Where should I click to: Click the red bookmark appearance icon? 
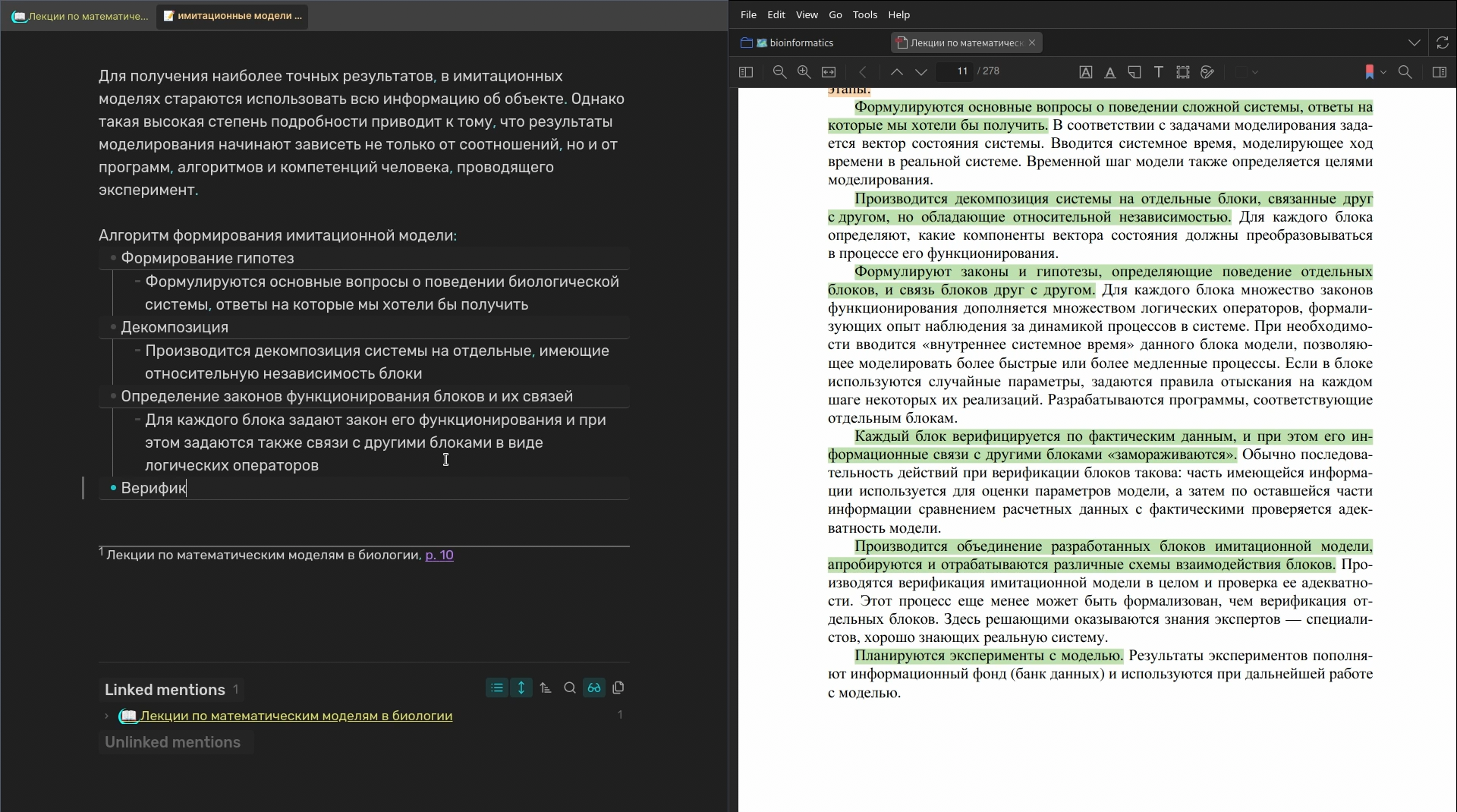coord(1370,72)
